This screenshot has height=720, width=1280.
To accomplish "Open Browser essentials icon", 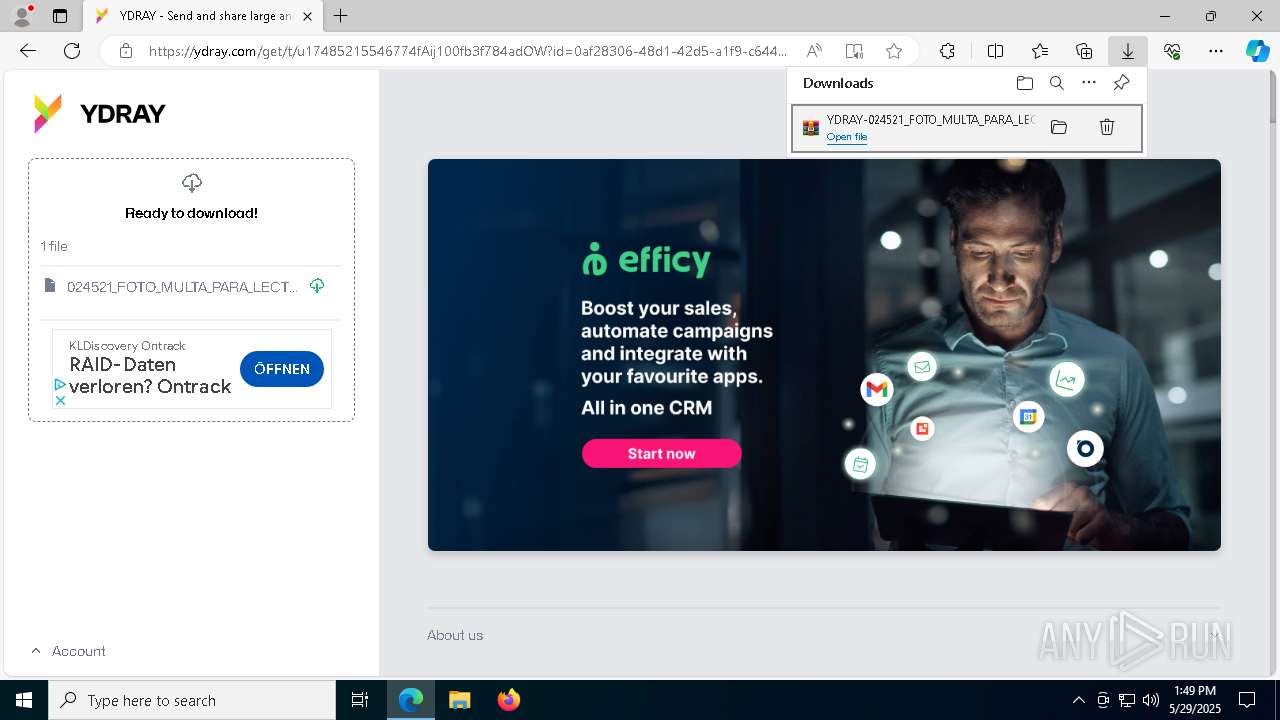I will 1172,51.
